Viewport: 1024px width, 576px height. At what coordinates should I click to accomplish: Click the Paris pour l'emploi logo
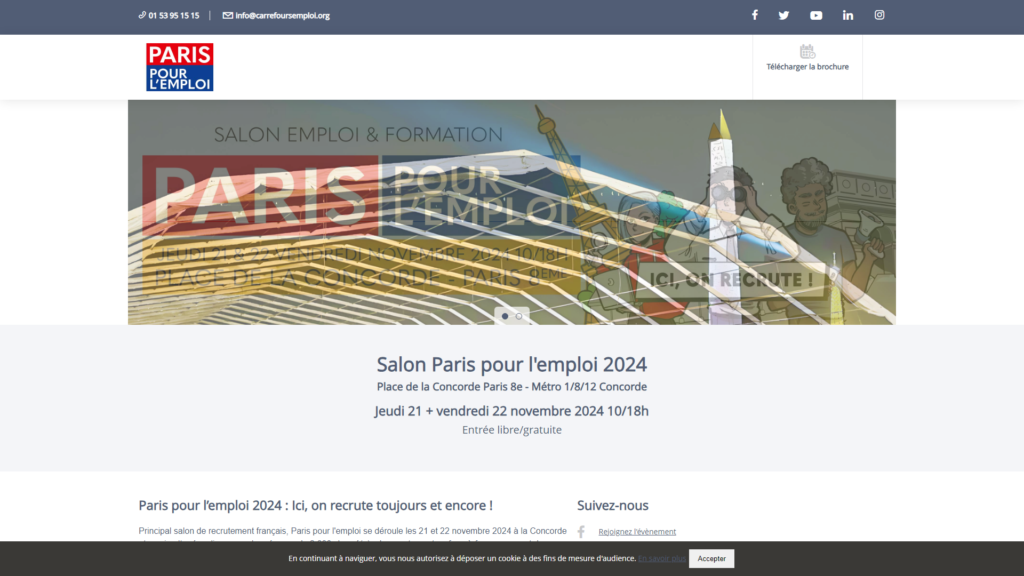180,67
